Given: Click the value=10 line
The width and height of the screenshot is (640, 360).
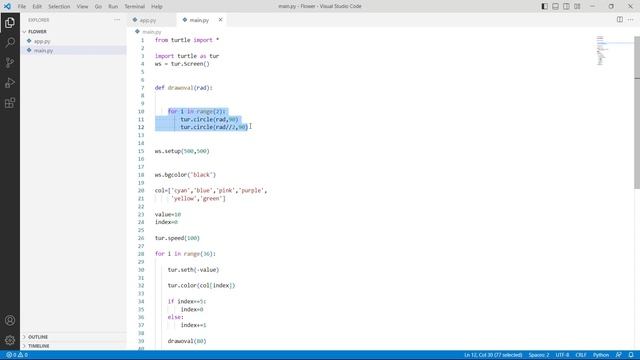Looking at the screenshot, I should [x=168, y=214].
